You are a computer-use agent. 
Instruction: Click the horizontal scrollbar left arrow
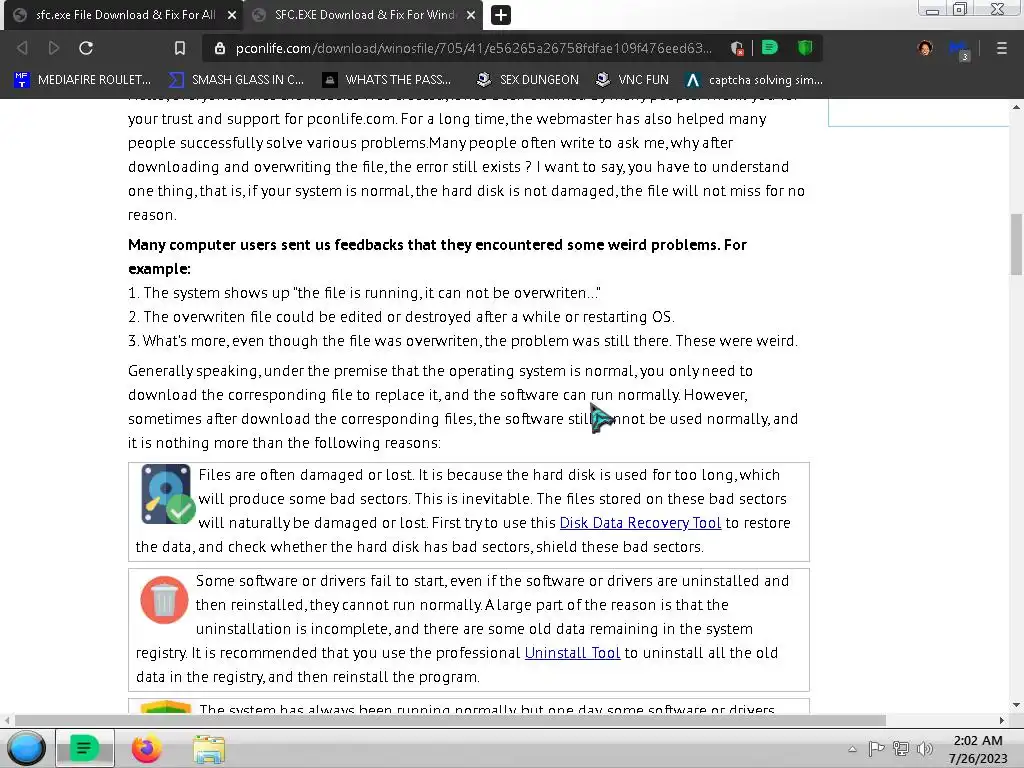7,720
